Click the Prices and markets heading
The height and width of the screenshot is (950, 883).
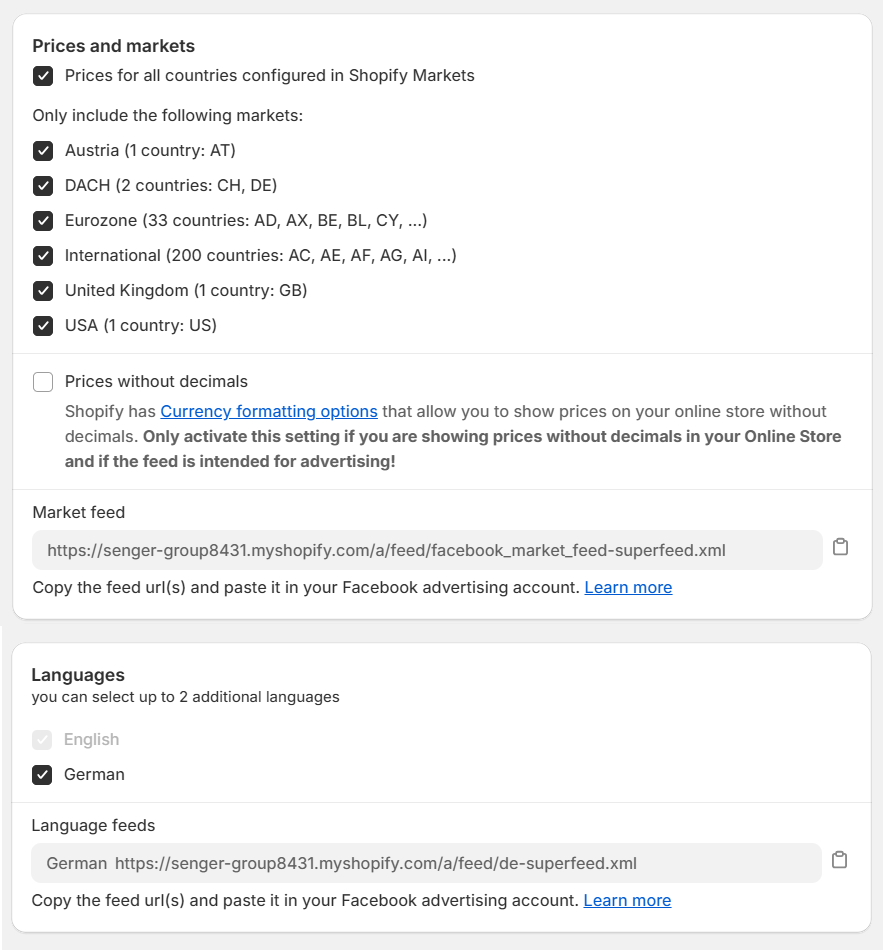click(113, 46)
